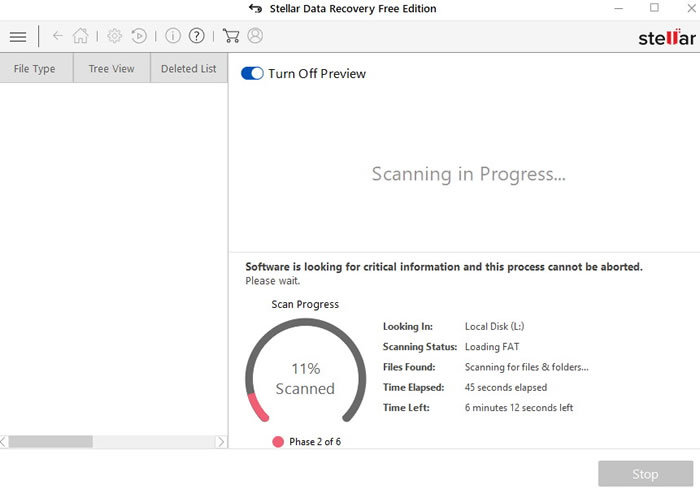The height and width of the screenshot is (494, 700).
Task: Open the help question mark icon
Action: 197,36
